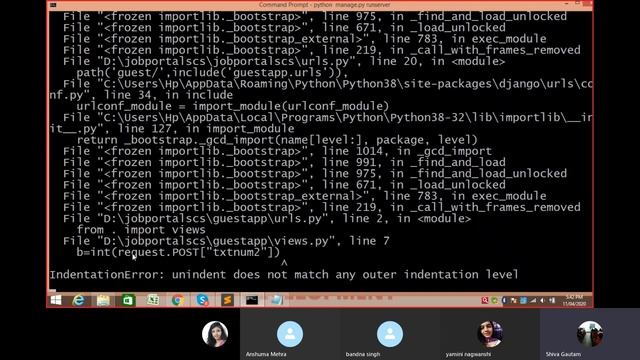This screenshot has height=360, width=640.
Task: Click guestapp\urls.py line 2 traceback entry
Action: 267,218
